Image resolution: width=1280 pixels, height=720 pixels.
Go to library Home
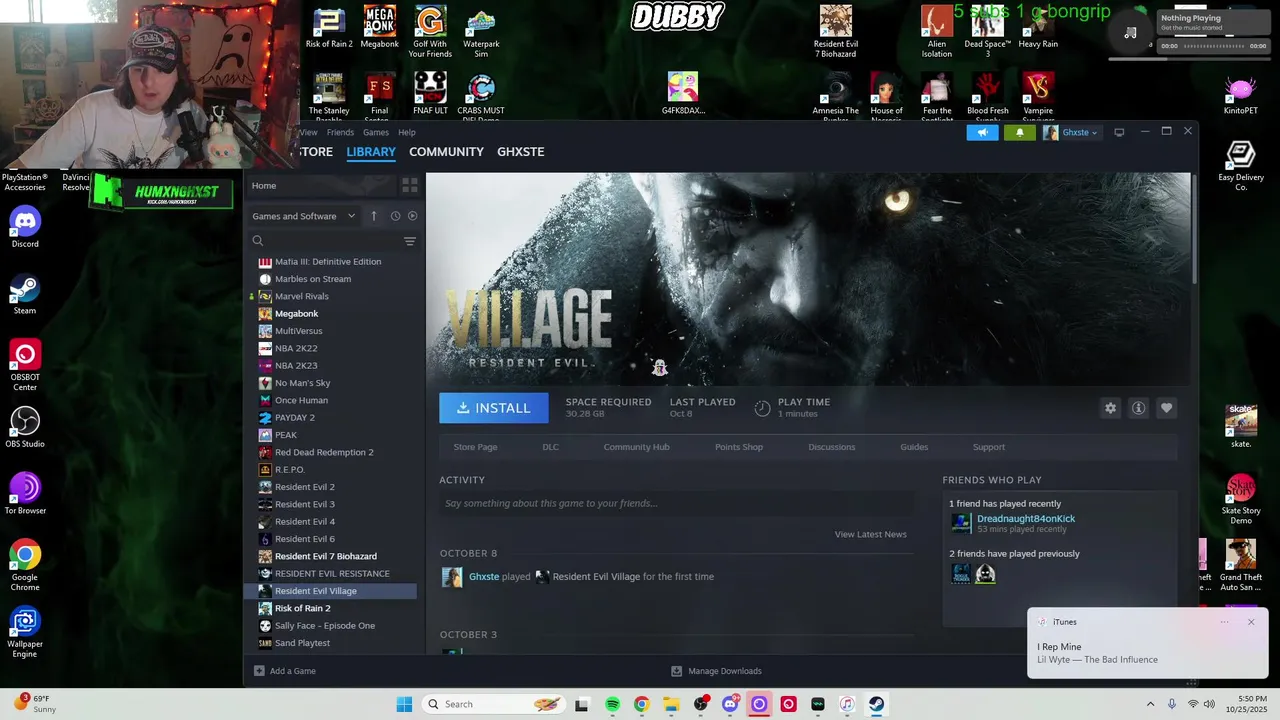click(264, 186)
